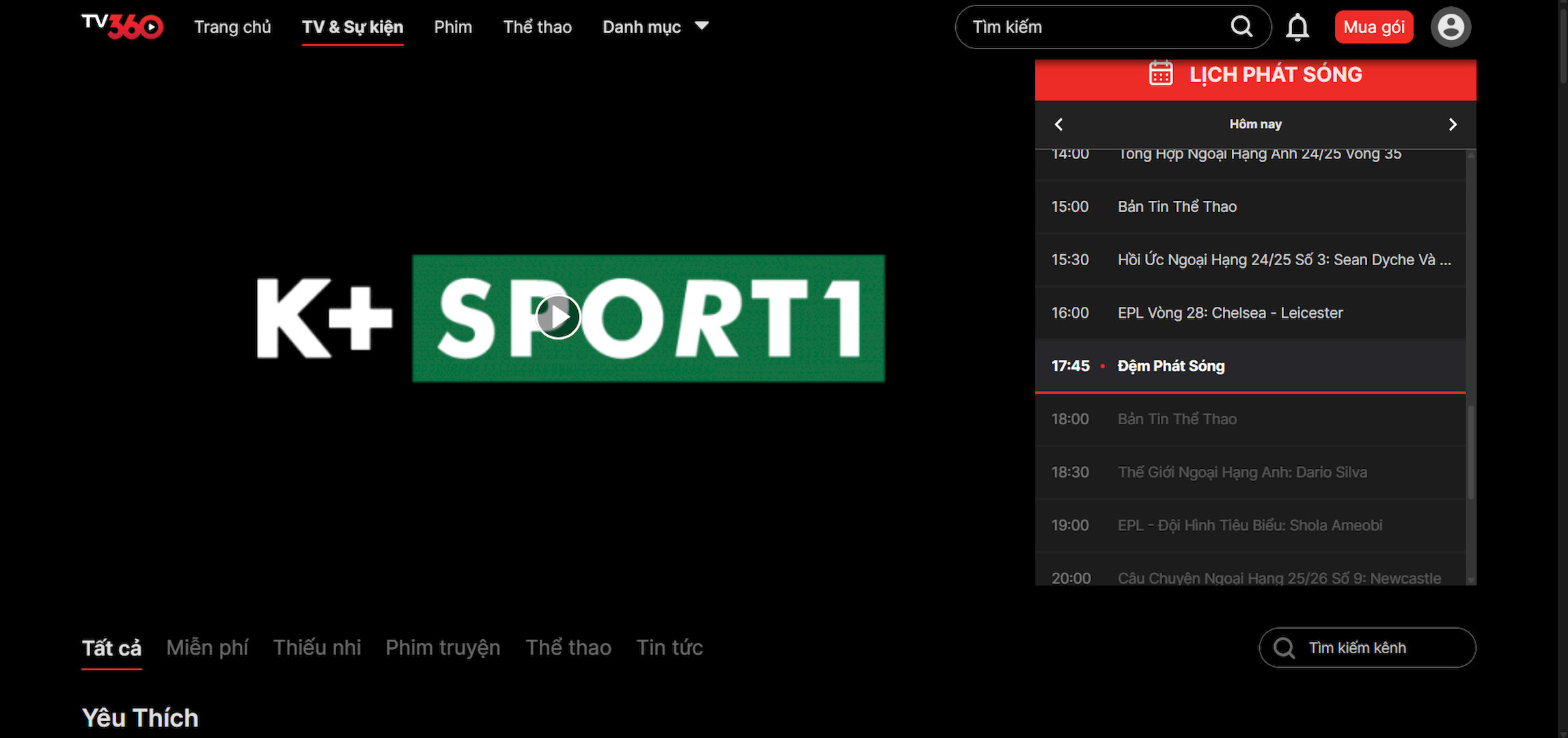
Task: Click schedule scrollbar down arrow
Action: [x=1471, y=580]
